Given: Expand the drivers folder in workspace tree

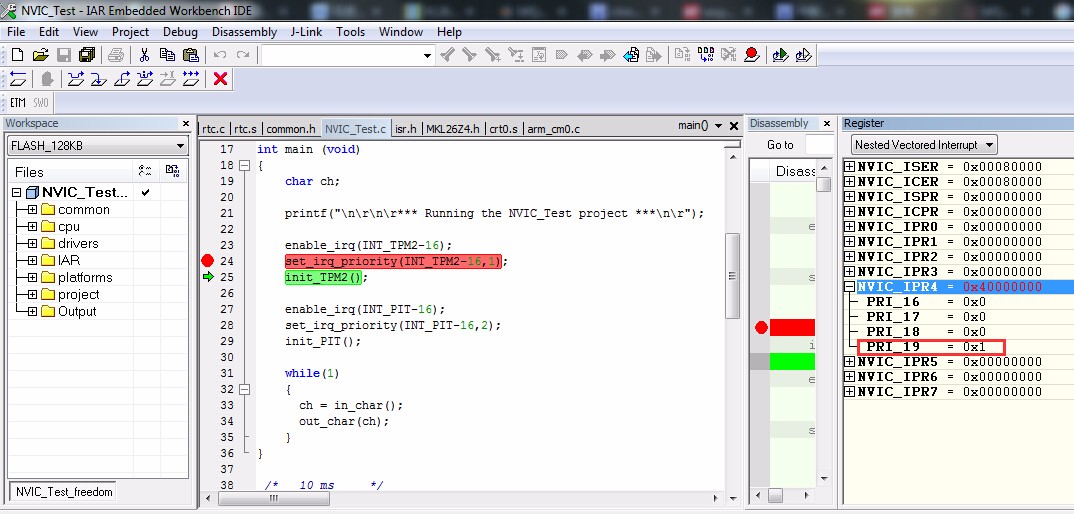Looking at the screenshot, I should pyautogui.click(x=32, y=243).
